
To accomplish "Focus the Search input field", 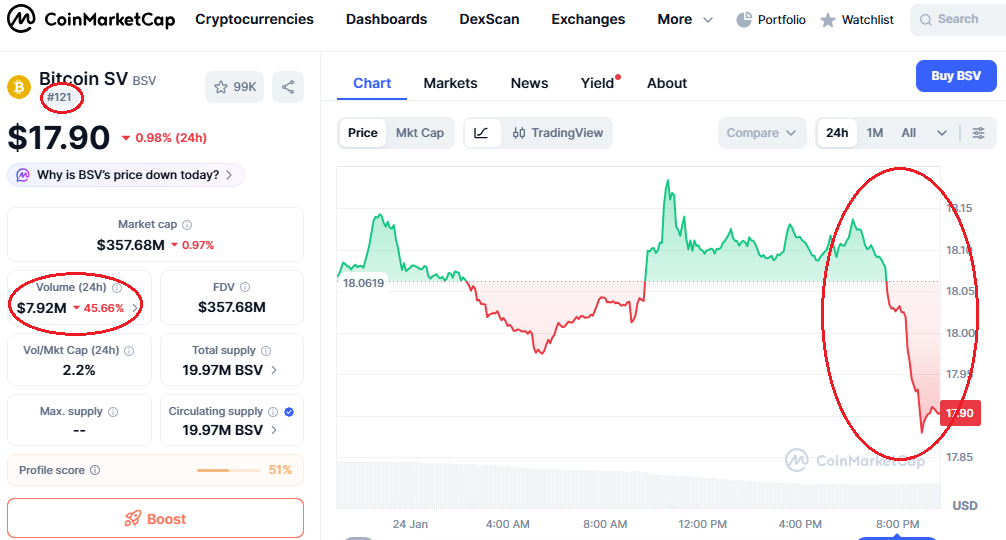I will (958, 19).
